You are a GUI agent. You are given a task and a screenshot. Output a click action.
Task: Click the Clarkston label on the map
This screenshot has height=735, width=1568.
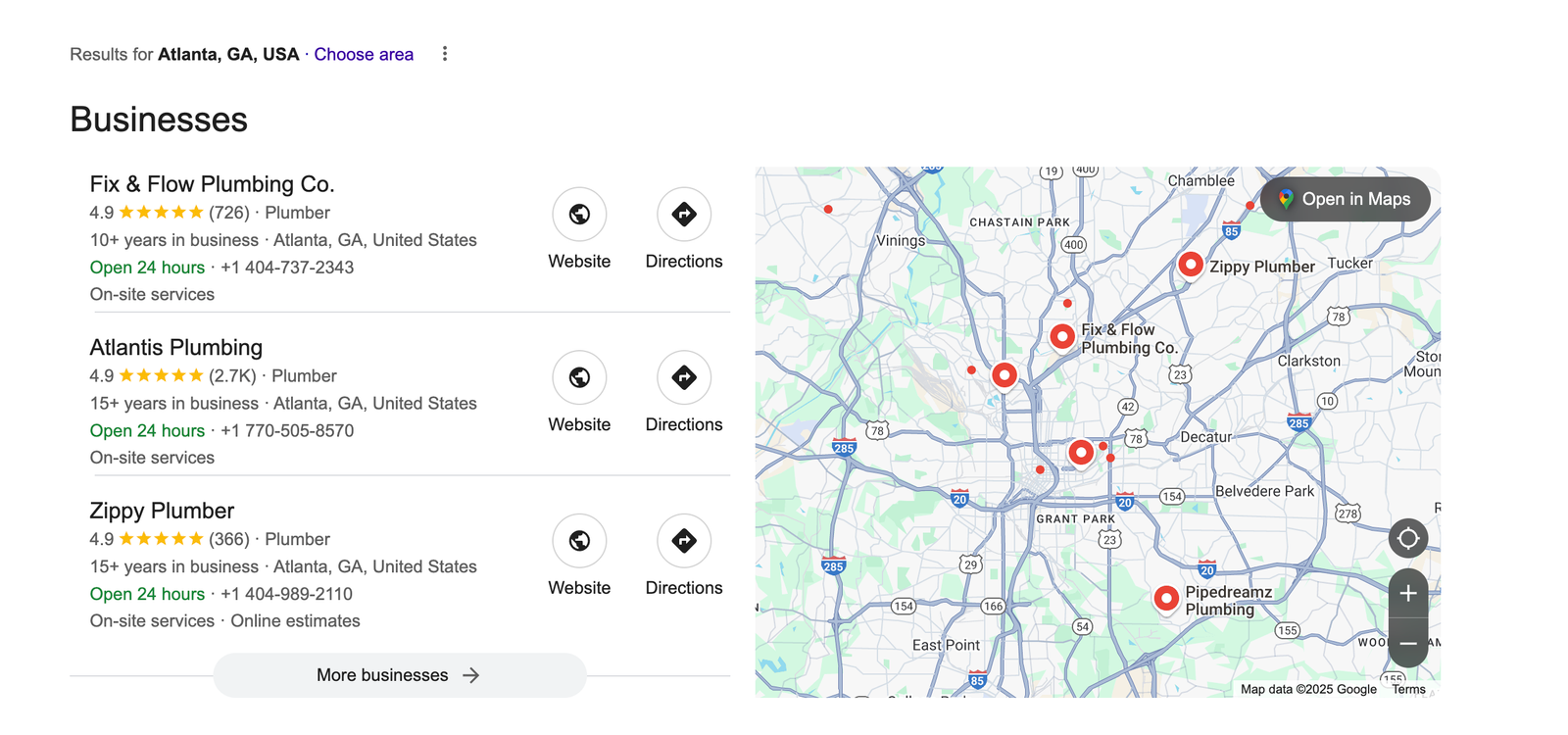[x=1309, y=361]
